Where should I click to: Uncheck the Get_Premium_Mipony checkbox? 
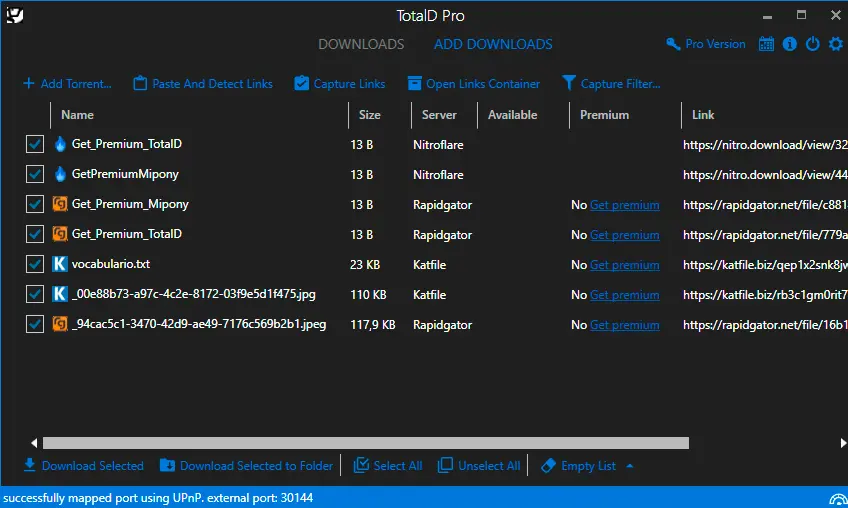[x=35, y=204]
